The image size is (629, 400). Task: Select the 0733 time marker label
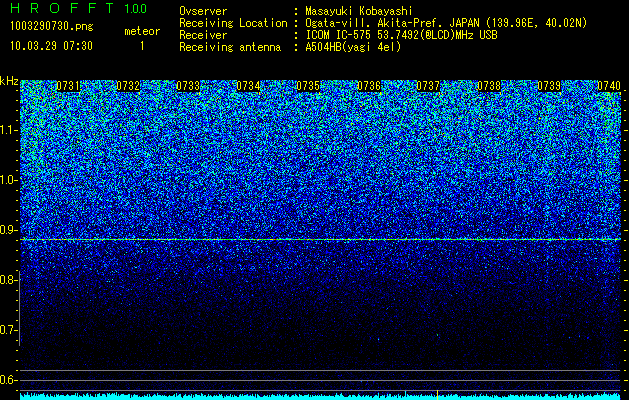click(188, 86)
